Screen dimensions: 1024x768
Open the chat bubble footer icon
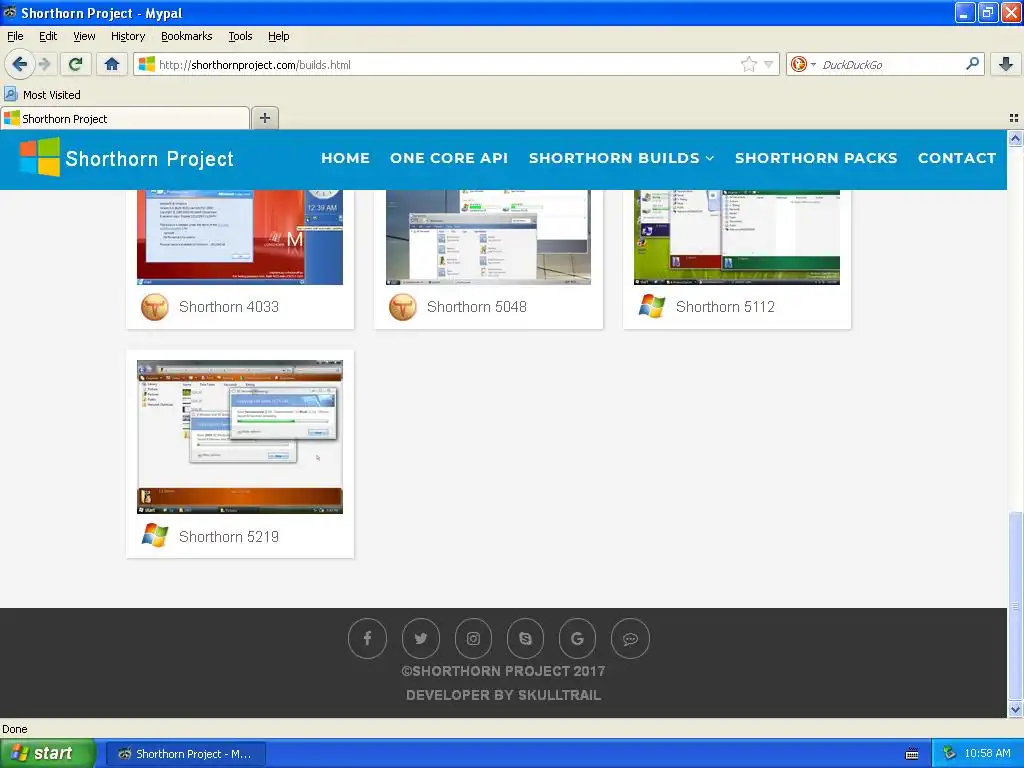(630, 638)
